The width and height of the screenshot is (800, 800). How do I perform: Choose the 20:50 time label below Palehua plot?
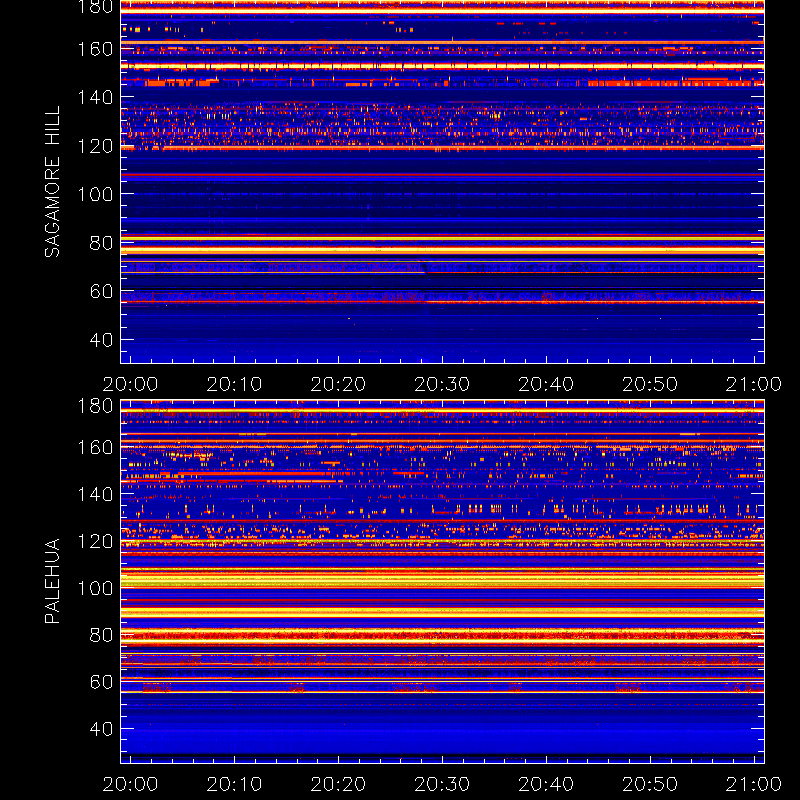(x=650, y=784)
